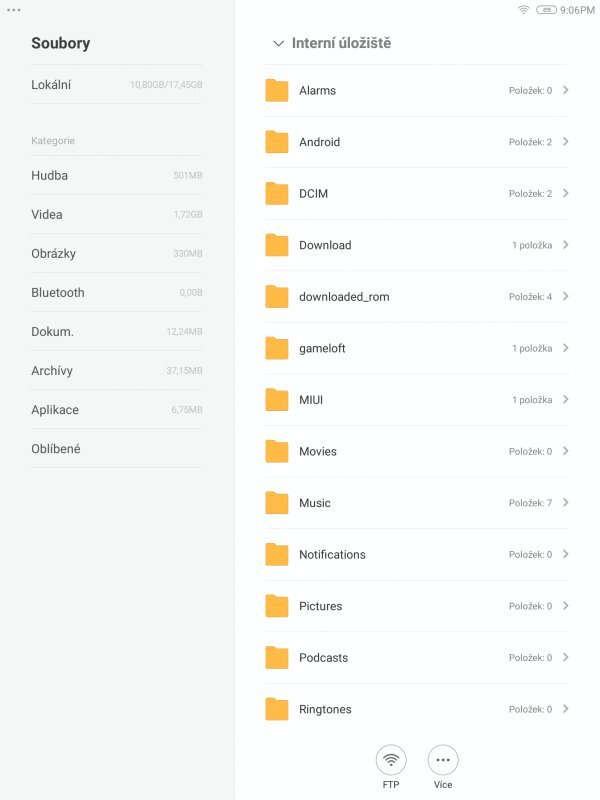Open the Více options icon
Screen dimensions: 600x800
click(443, 760)
